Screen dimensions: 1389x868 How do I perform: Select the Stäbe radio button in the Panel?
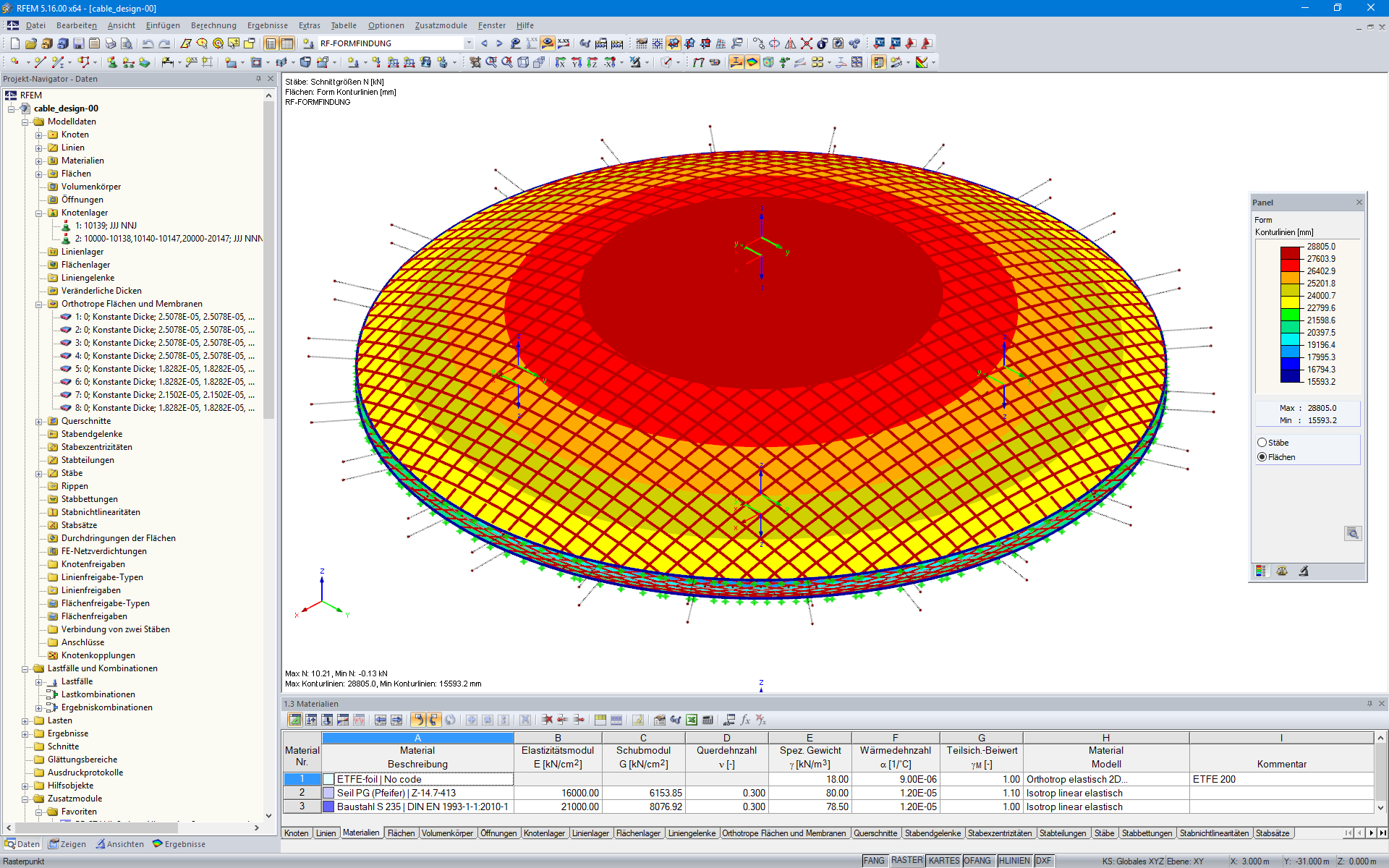(1263, 442)
